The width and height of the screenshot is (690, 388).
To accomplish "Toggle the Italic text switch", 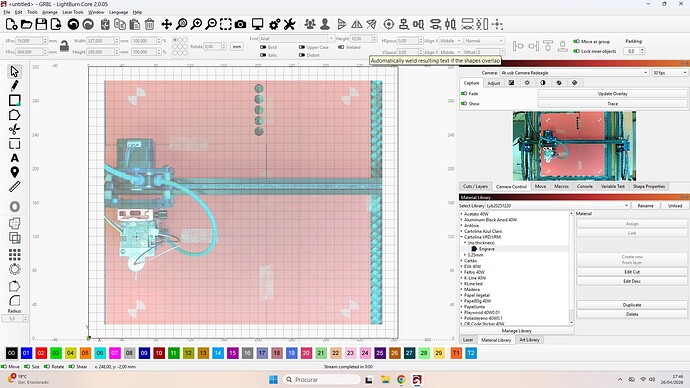I will (x=263, y=55).
